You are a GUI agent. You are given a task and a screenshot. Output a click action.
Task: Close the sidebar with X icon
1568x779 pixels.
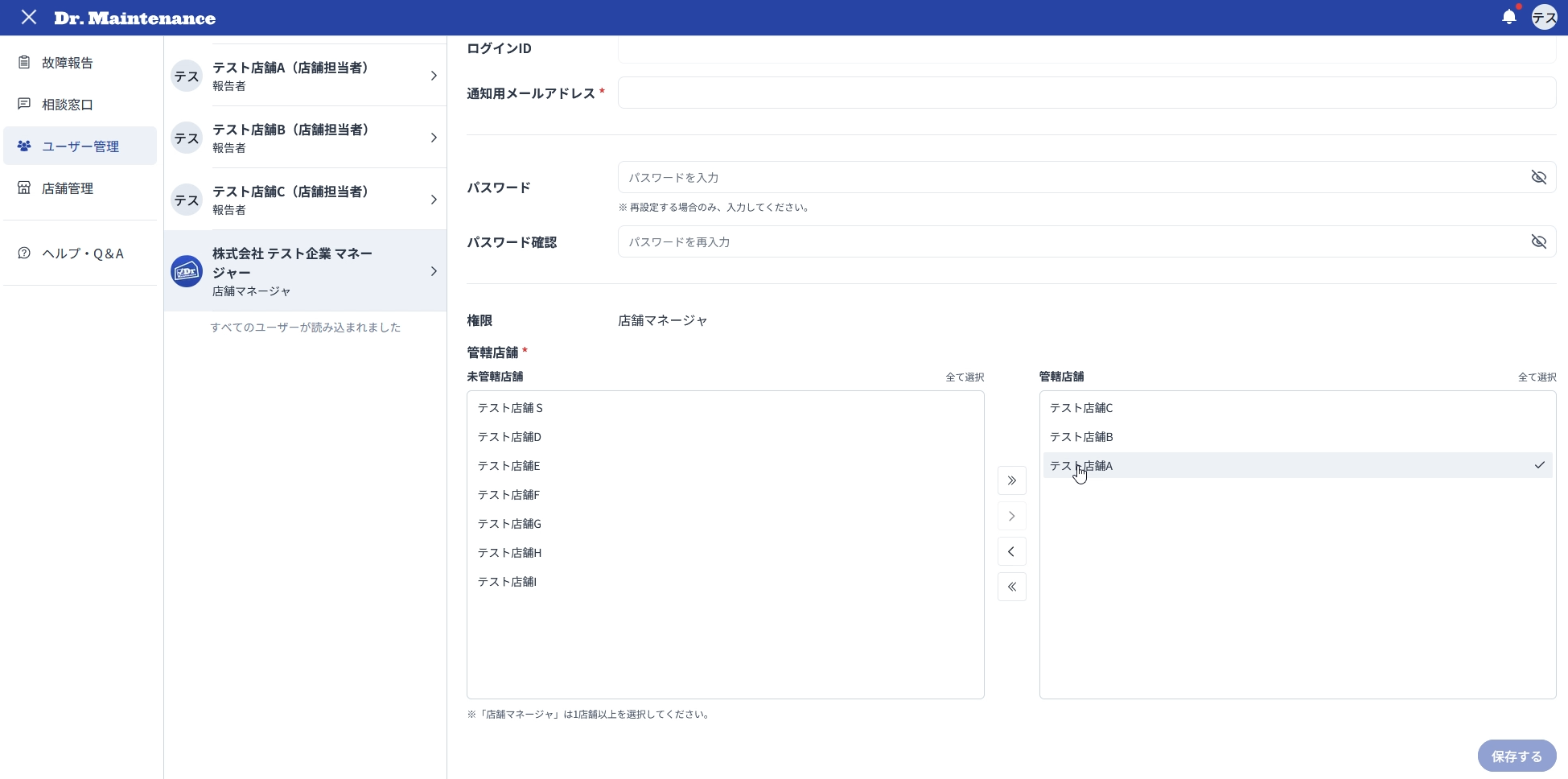29,17
